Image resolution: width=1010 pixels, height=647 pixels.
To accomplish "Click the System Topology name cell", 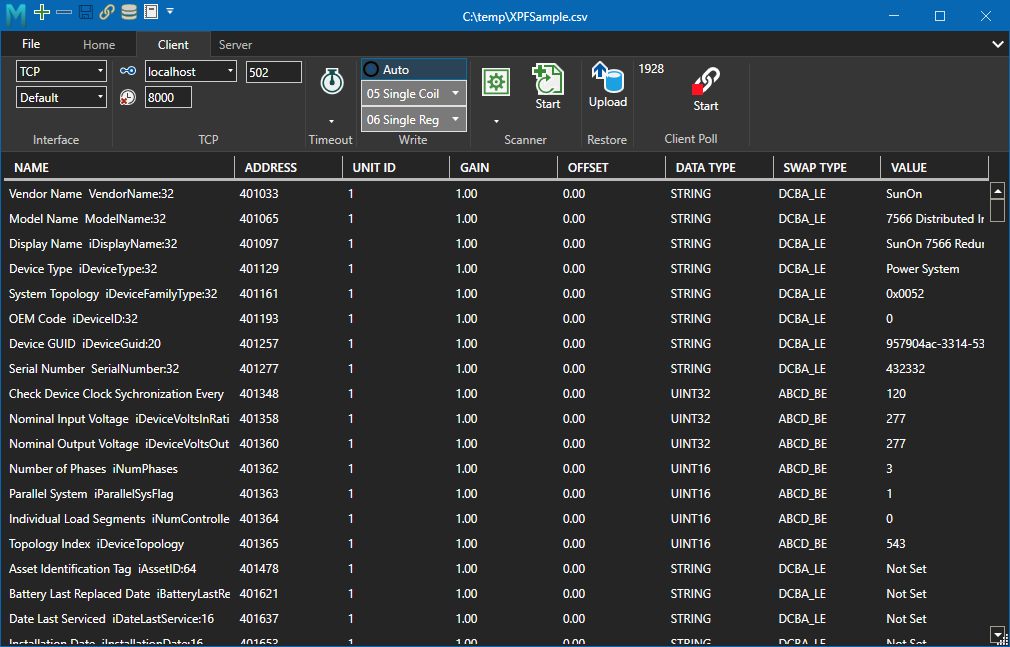I will (x=113, y=294).
